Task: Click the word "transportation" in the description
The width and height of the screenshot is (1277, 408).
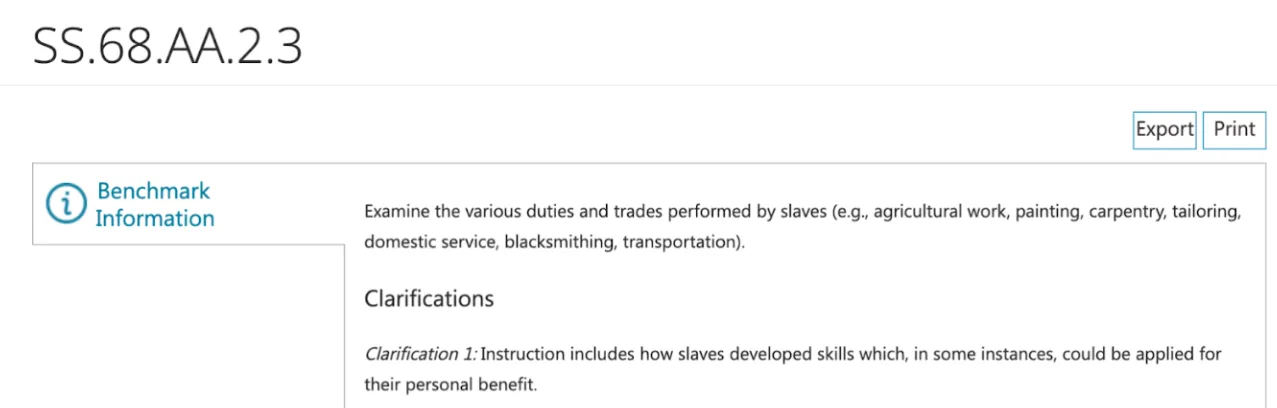Action: pos(679,242)
